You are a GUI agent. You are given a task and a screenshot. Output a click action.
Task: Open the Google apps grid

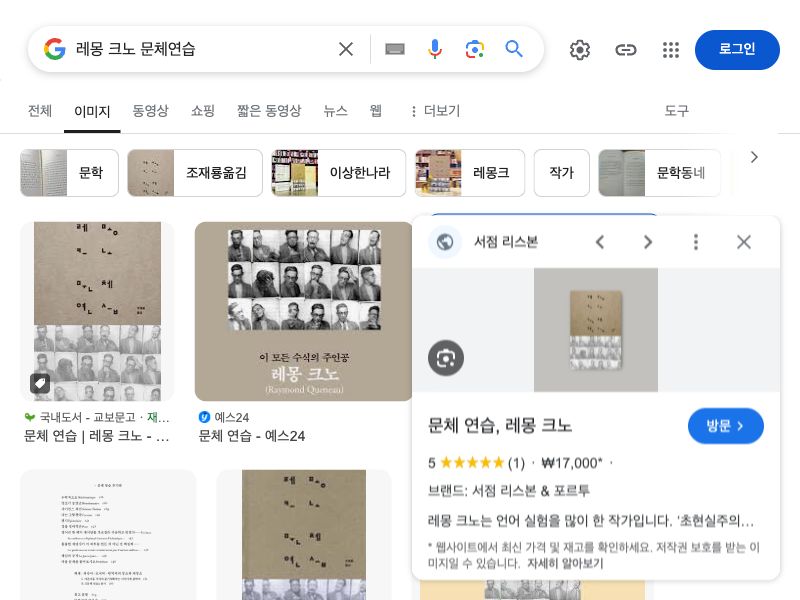670,50
